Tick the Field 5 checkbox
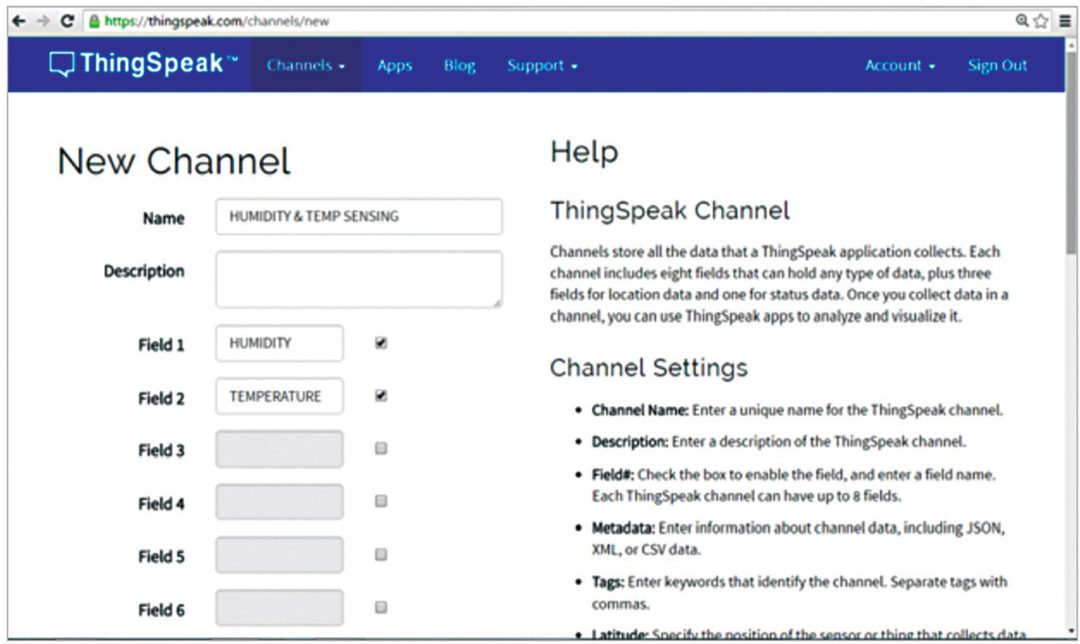Image resolution: width=1080 pixels, height=644 pixels. (381, 555)
